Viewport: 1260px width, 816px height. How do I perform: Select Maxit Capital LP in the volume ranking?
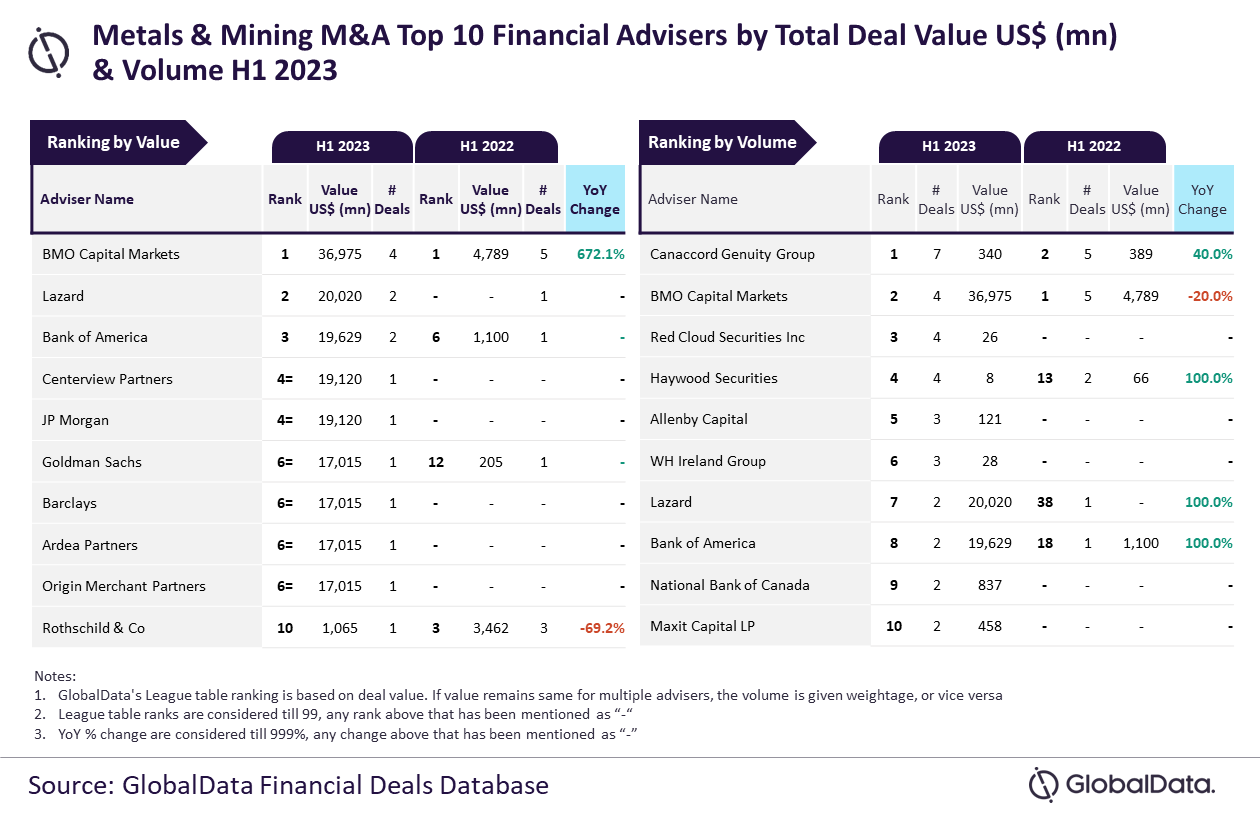[x=702, y=626]
